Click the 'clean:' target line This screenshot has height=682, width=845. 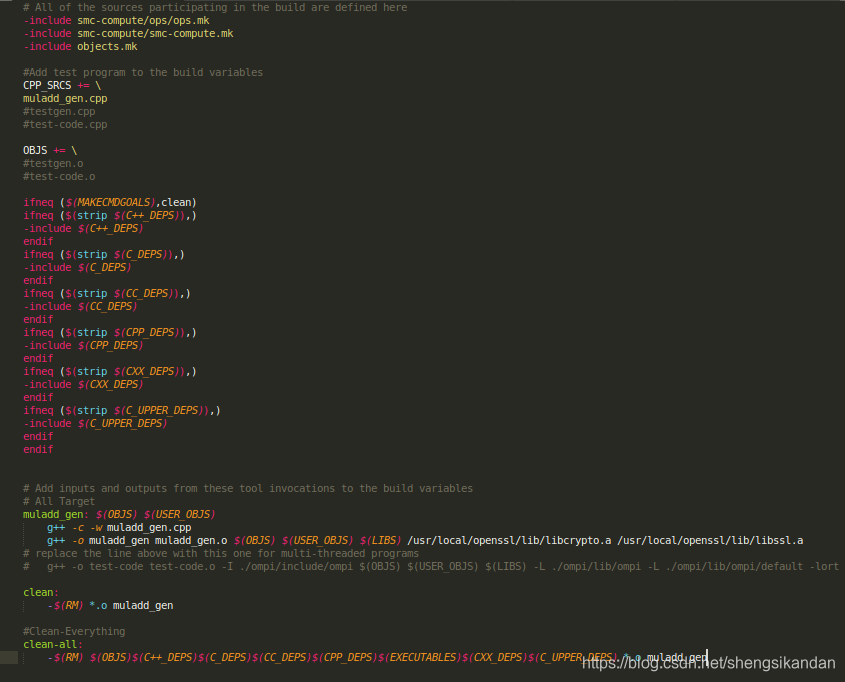[41, 593]
